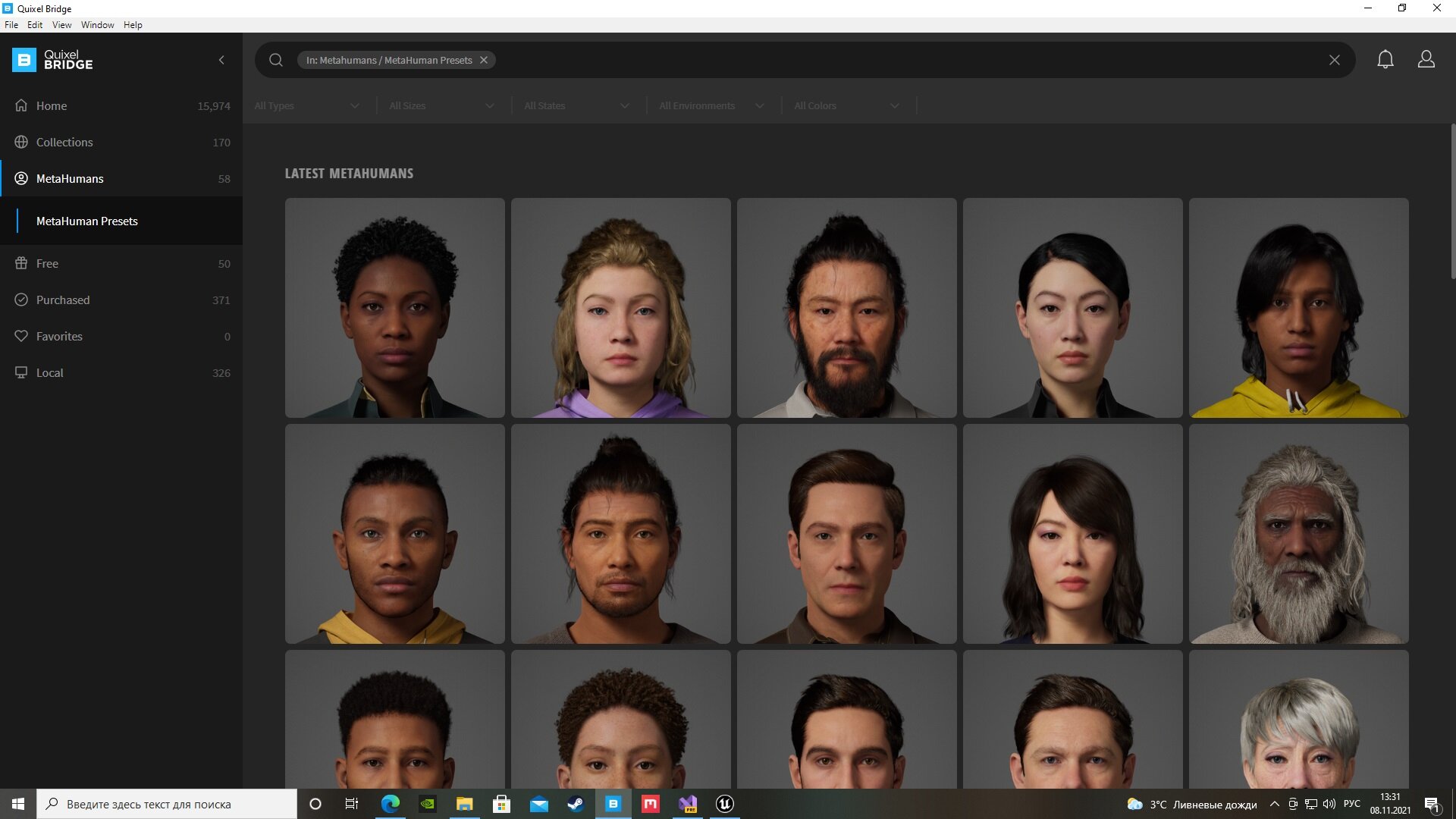Screen dimensions: 1456x819
Task: Expand the All Types dropdown
Action: [x=307, y=105]
